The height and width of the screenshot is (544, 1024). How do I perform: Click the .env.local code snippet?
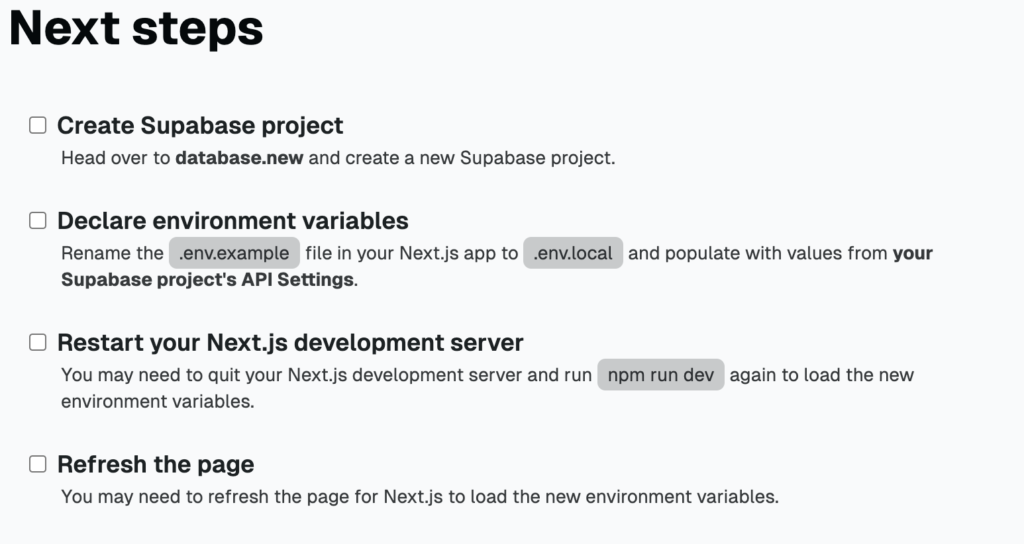[x=573, y=253]
